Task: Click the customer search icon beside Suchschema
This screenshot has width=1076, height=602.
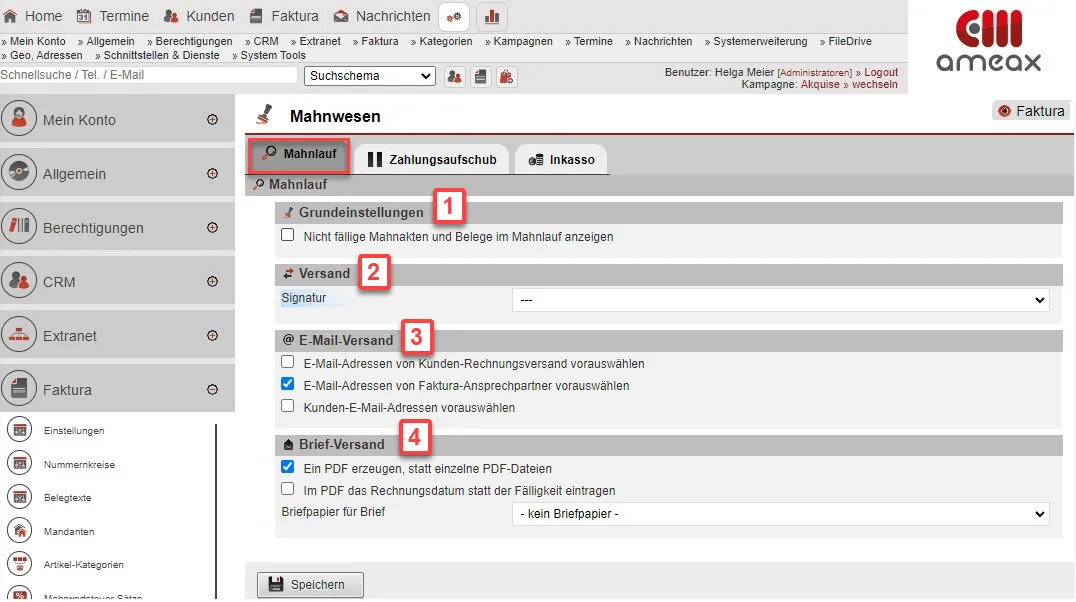Action: pos(455,76)
